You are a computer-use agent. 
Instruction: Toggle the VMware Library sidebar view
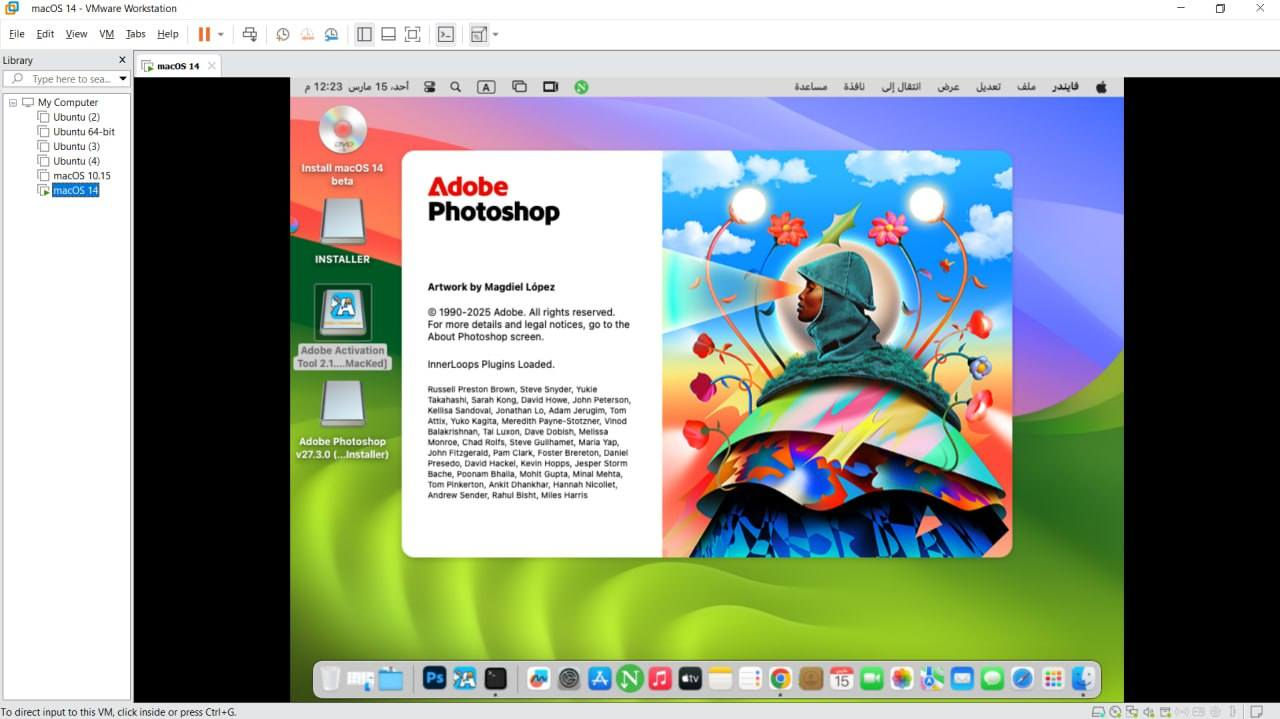point(364,34)
